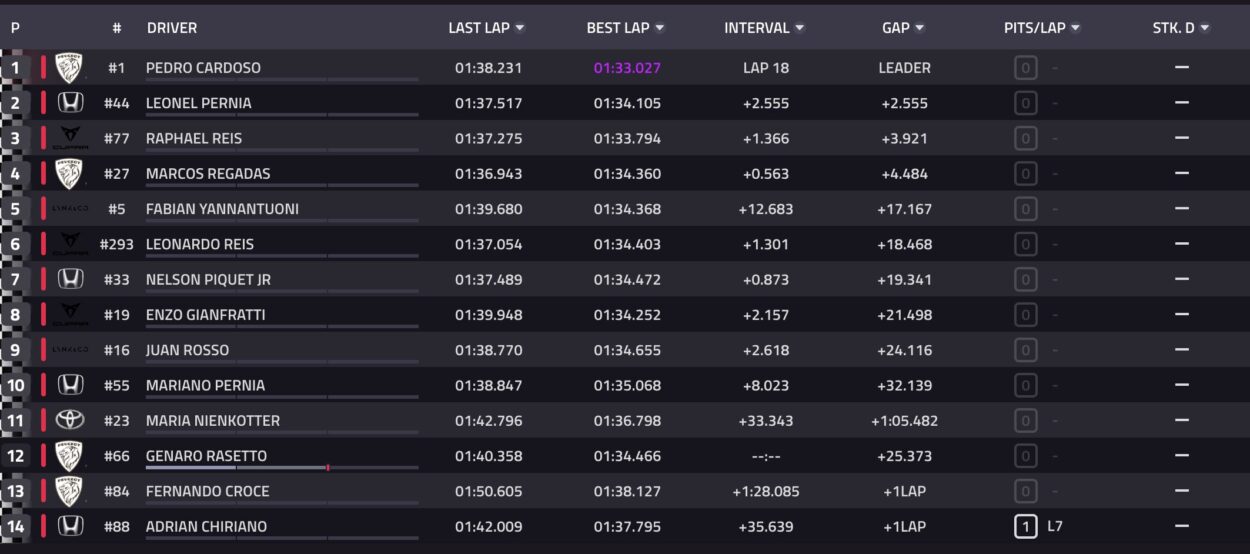
Task: Click Adrian Chiriano's pit stop count box
Action: pos(1025,526)
